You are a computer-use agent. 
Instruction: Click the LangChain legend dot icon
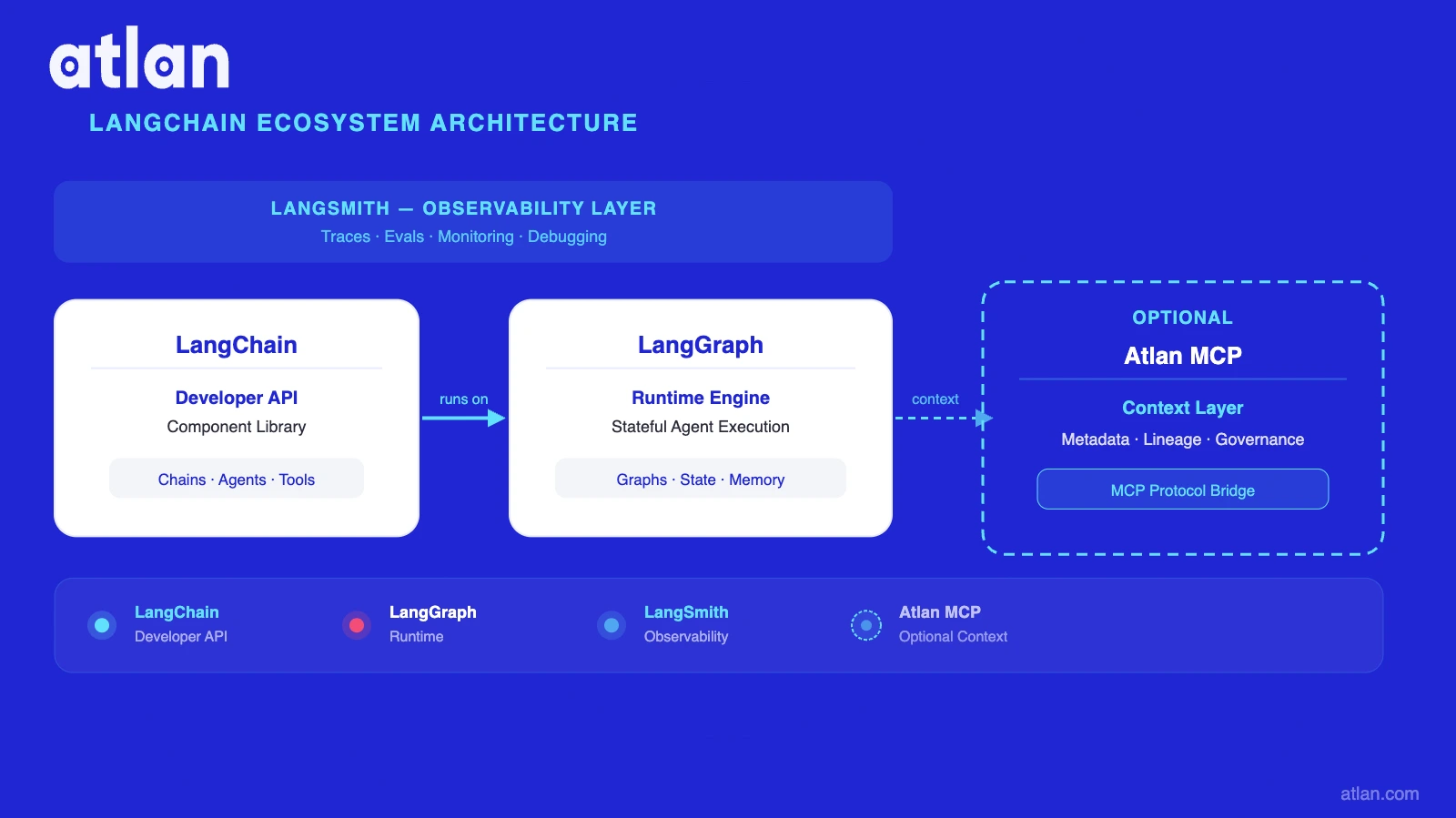point(102,625)
